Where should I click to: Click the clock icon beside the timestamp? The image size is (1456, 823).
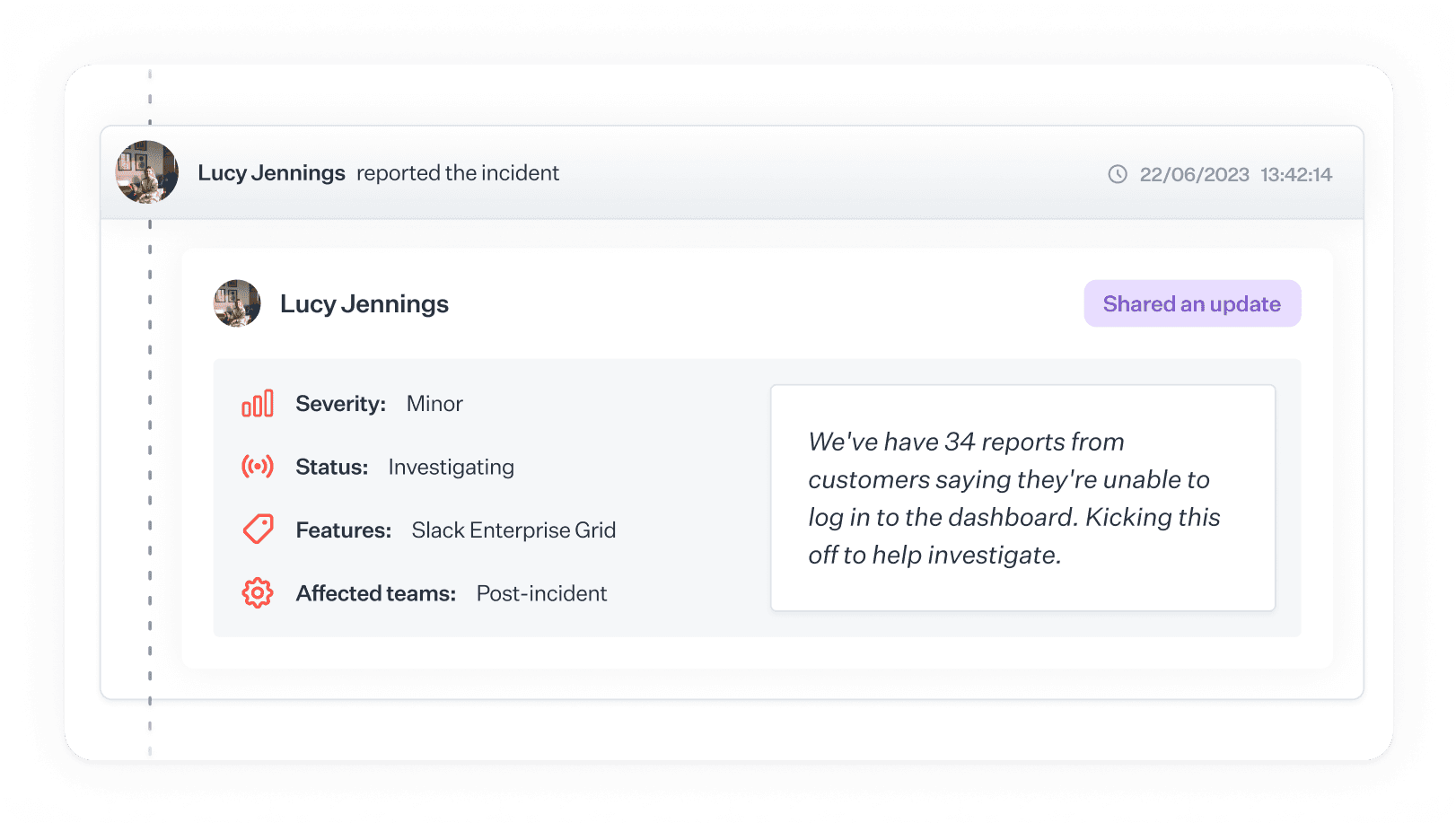pos(1118,174)
